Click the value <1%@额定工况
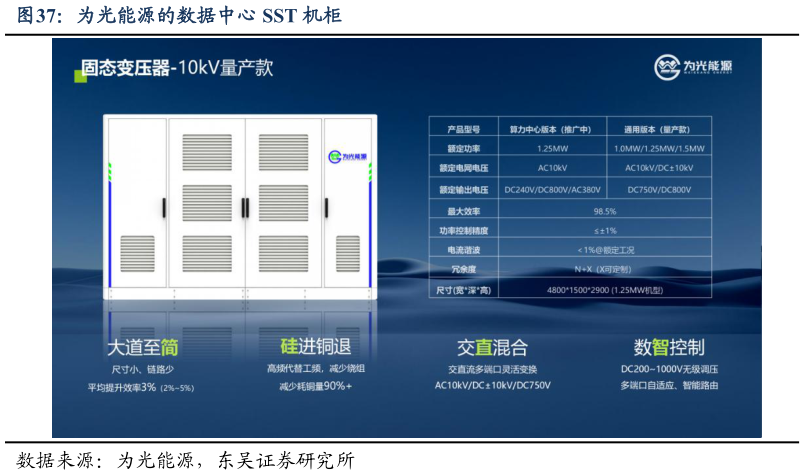The width and height of the screenshot is (805, 475). click(606, 250)
